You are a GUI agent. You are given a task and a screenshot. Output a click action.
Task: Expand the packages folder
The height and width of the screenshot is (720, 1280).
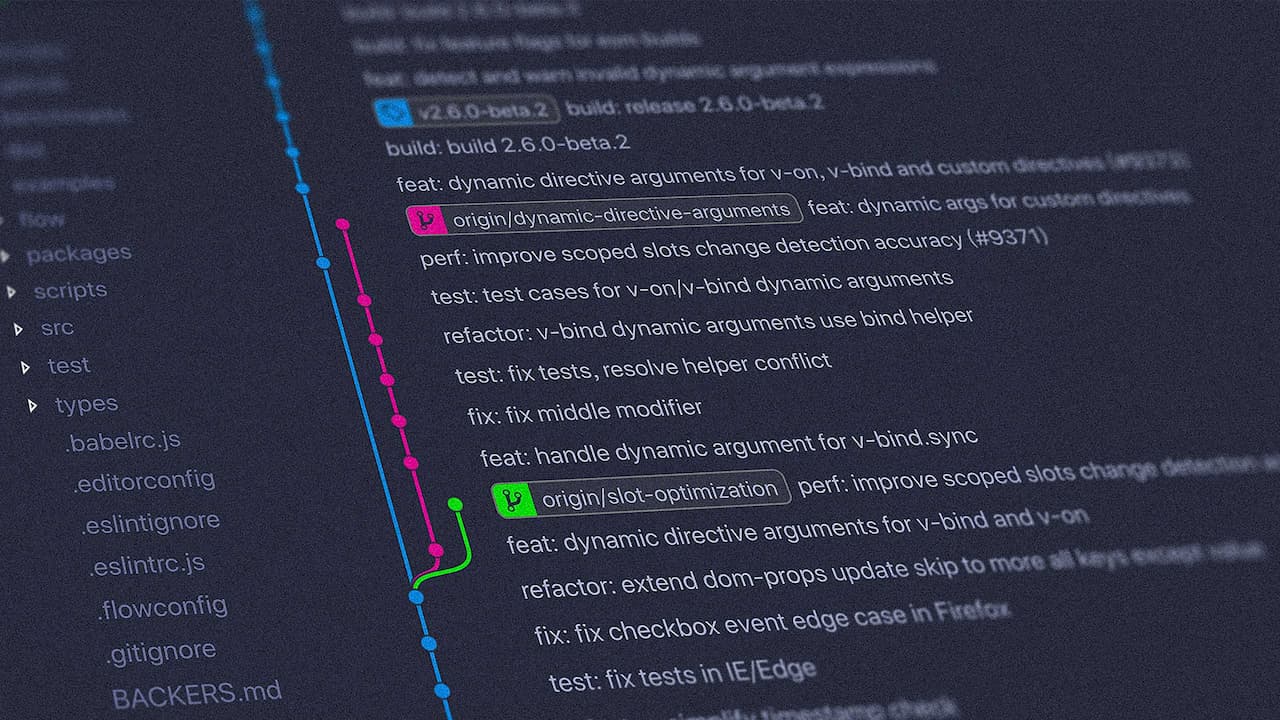[x=78, y=253]
